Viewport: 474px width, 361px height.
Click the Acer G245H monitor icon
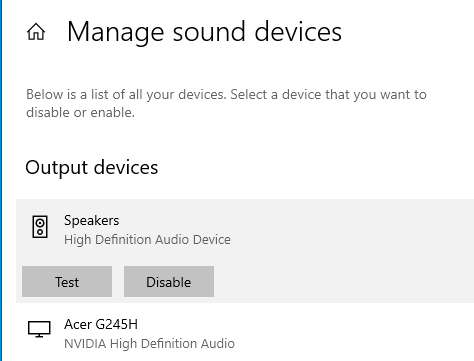click(39, 329)
